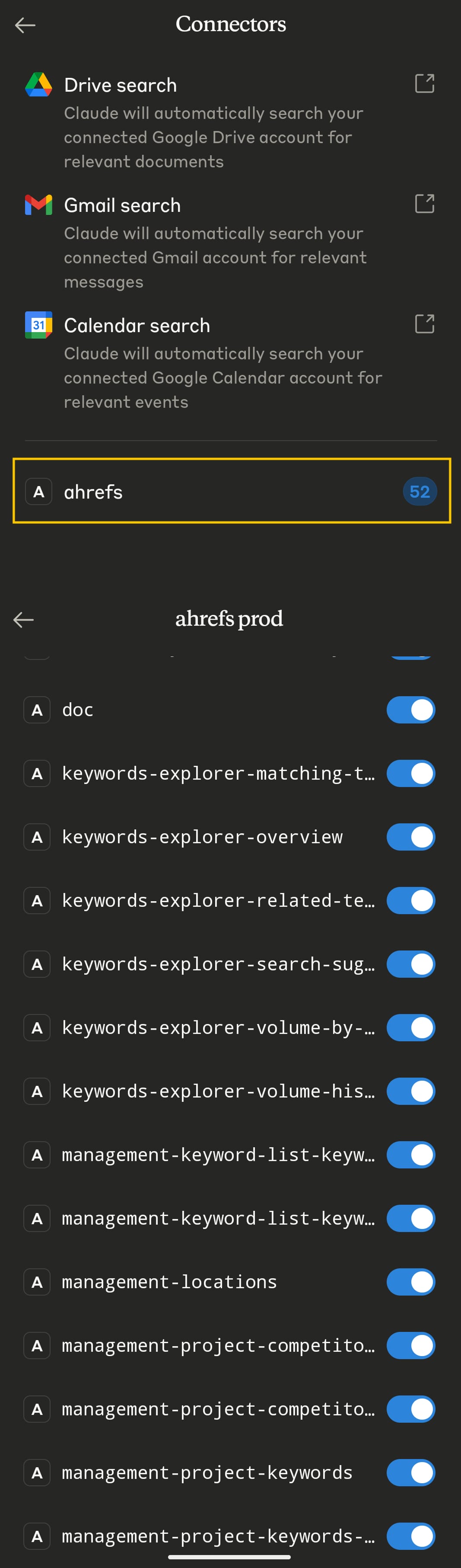Viewport: 461px width, 1568px height.
Task: Select the Drive search connector title
Action: tap(121, 85)
